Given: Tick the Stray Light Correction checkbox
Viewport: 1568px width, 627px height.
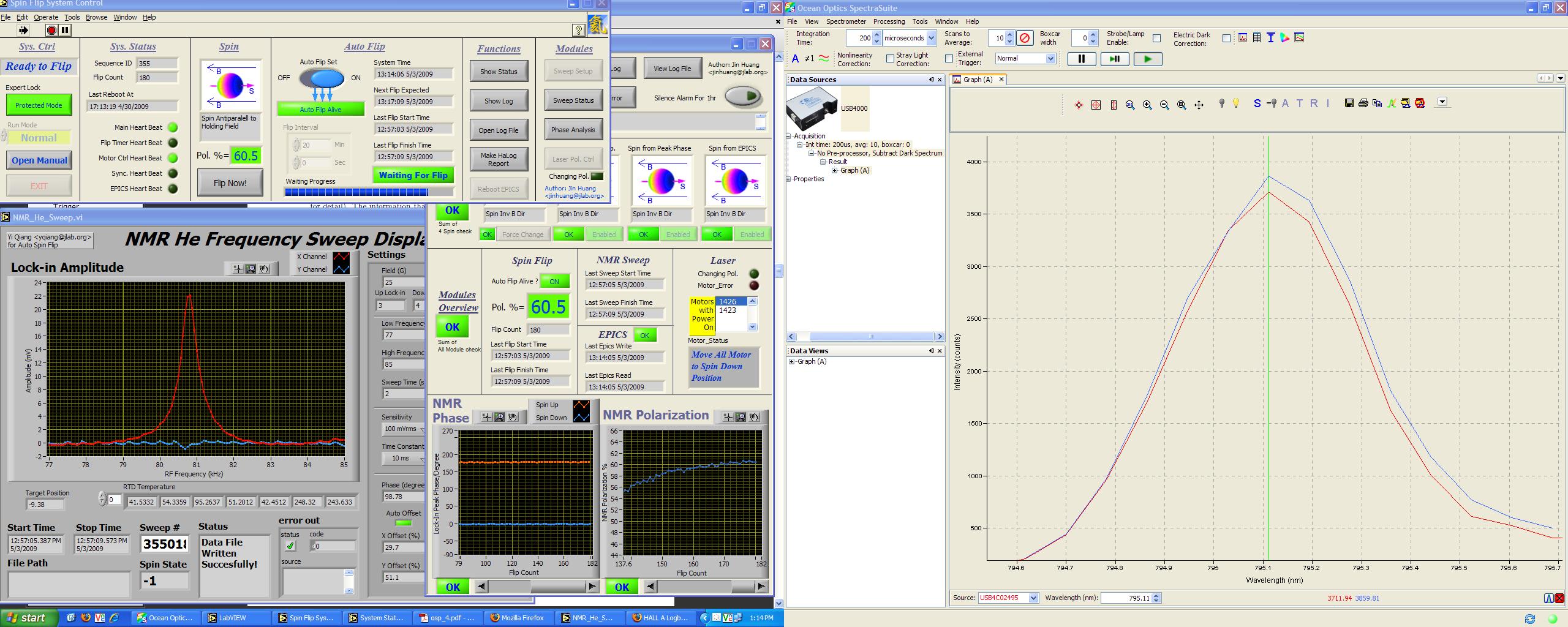Looking at the screenshot, I should click(x=949, y=59).
